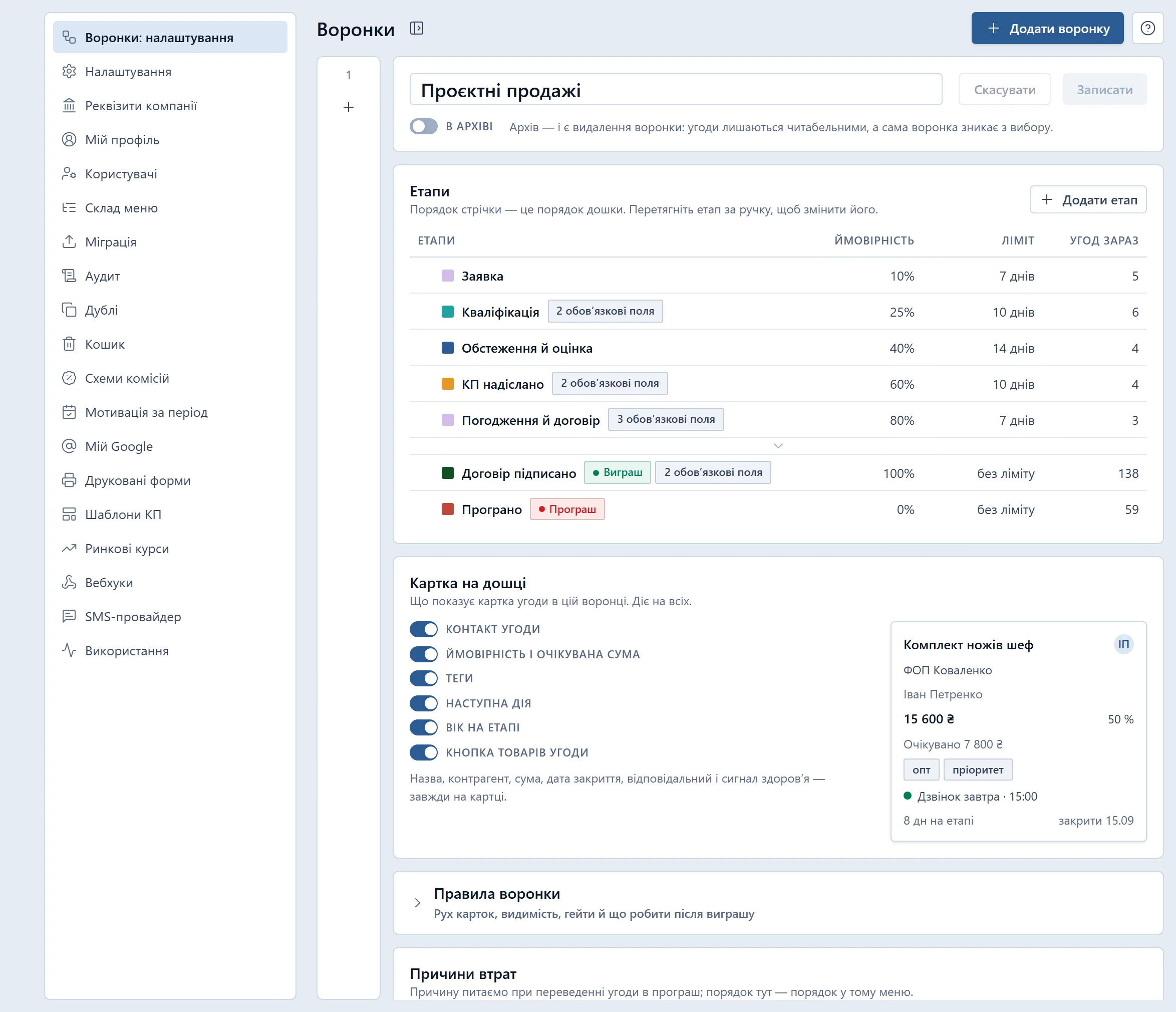The image size is (1176, 1012).
Task: Click the webhook icon for Вебхуки
Action: coord(69,582)
